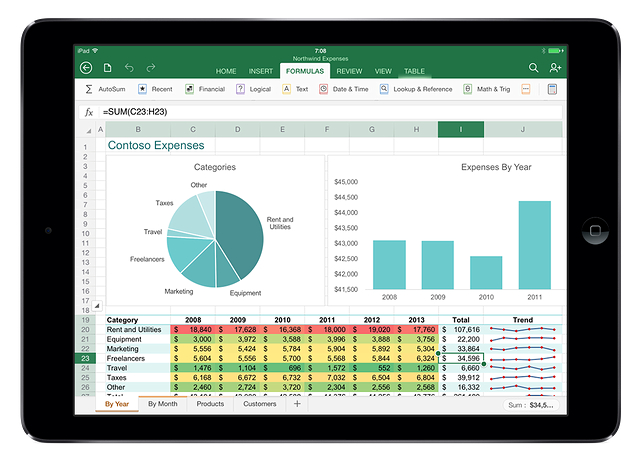Open the Math & Trig functions icon
The width and height of the screenshot is (640, 461).
click(468, 89)
